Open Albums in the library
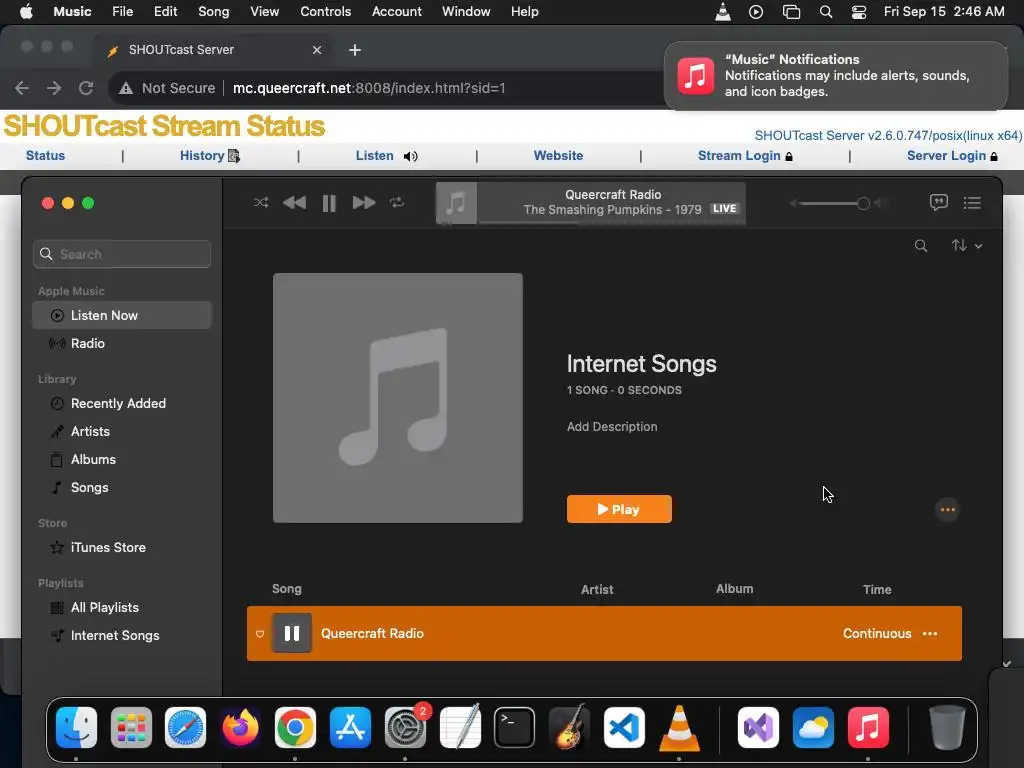This screenshot has width=1024, height=768. click(122, 460)
